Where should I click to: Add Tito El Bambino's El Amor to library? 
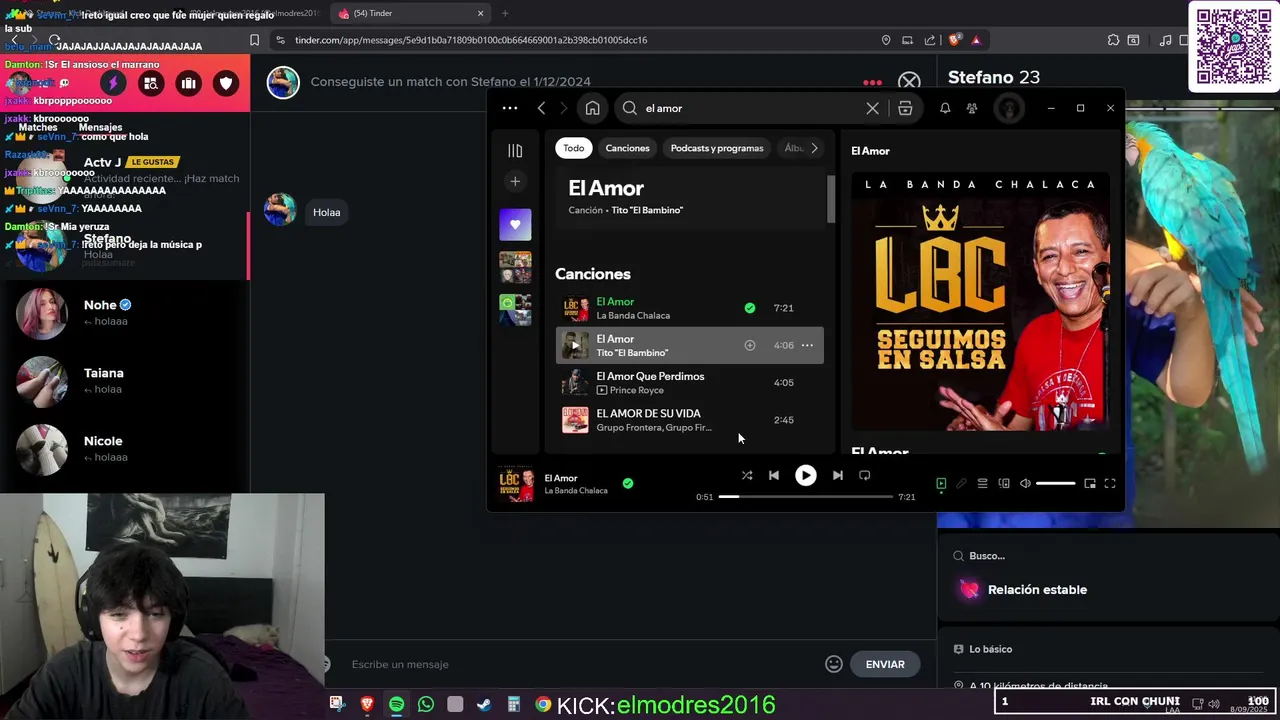[x=749, y=345]
